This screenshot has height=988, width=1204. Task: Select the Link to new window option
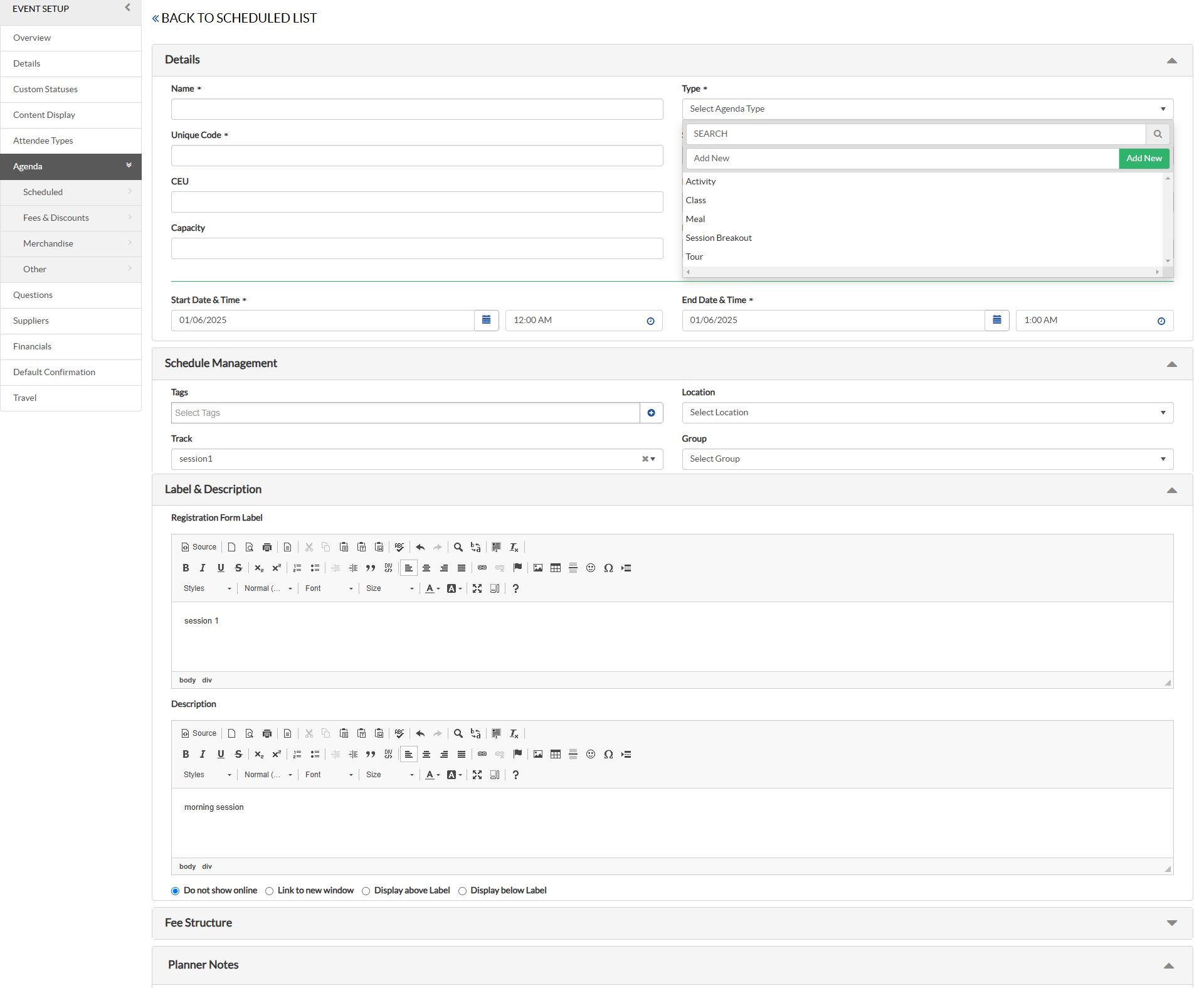point(270,891)
